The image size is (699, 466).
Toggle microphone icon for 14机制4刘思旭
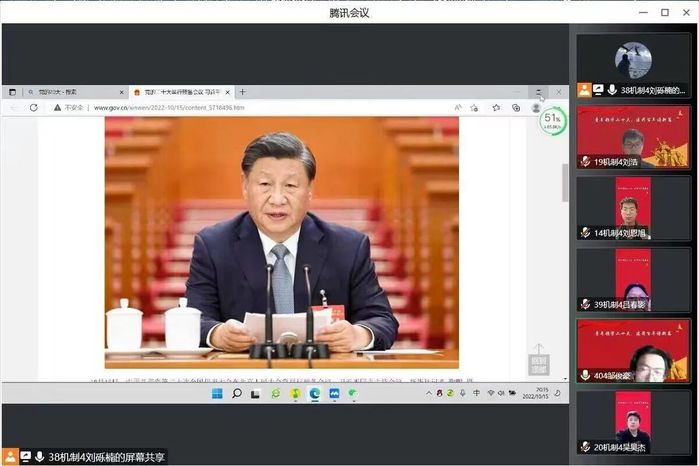(586, 232)
